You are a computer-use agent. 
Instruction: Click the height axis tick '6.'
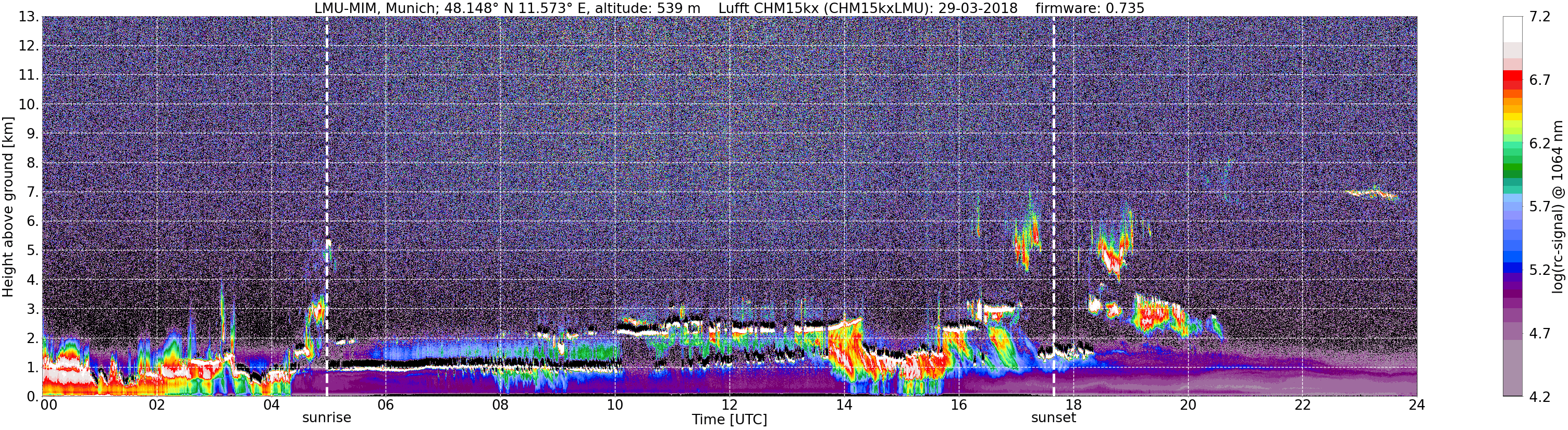pyautogui.click(x=33, y=221)
